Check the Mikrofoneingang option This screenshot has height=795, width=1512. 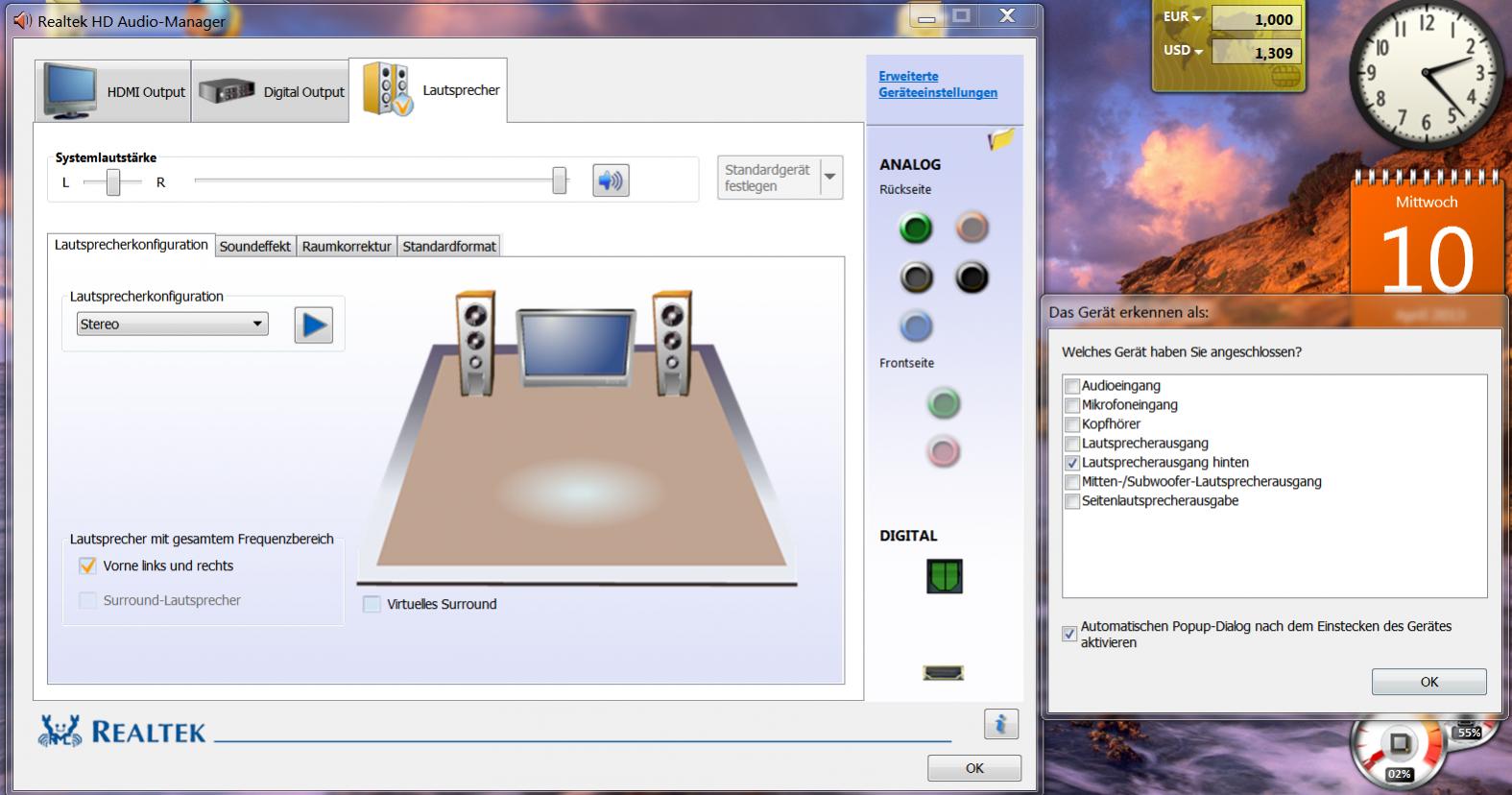point(1072,405)
